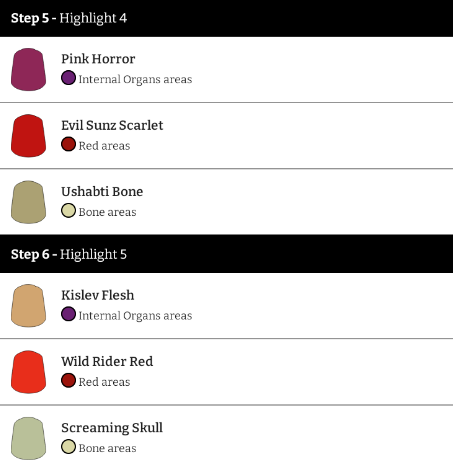Screen dimensions: 453x469
Task: Open the Kislev Flesh paint title
Action: (98, 295)
